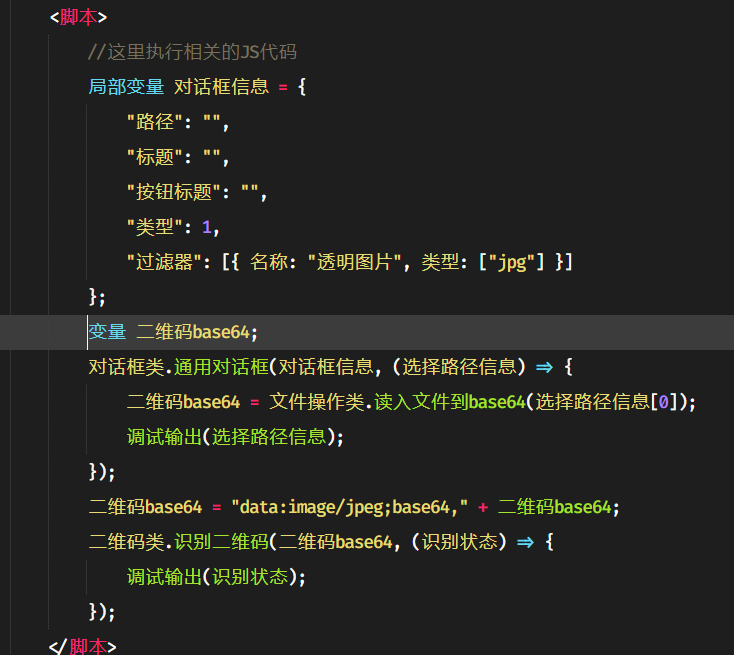The image size is (734, 655).
Task: Click the "jpg" string in the filter
Action: click(512, 262)
